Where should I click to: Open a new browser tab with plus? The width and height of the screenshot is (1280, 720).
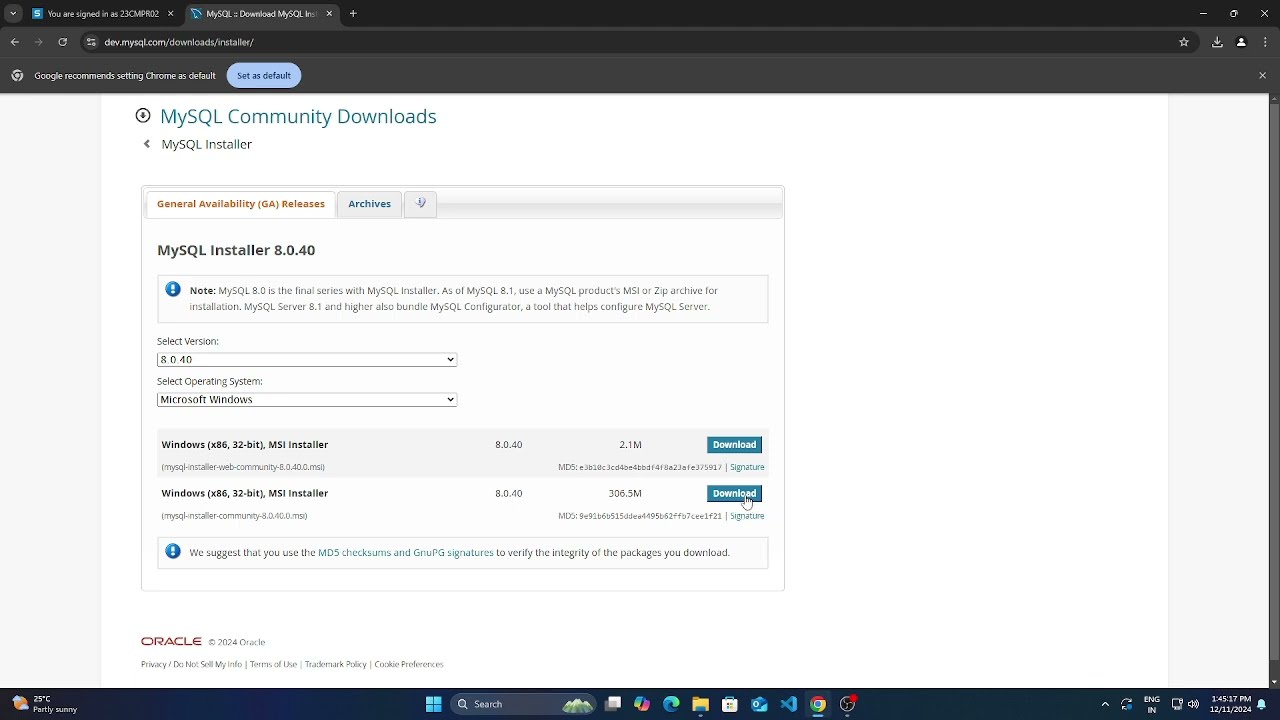[x=353, y=14]
